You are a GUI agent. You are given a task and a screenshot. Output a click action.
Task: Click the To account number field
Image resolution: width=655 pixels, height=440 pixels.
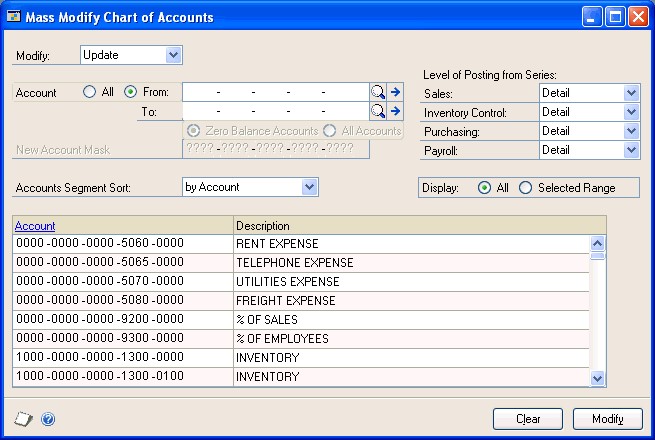pos(276,111)
